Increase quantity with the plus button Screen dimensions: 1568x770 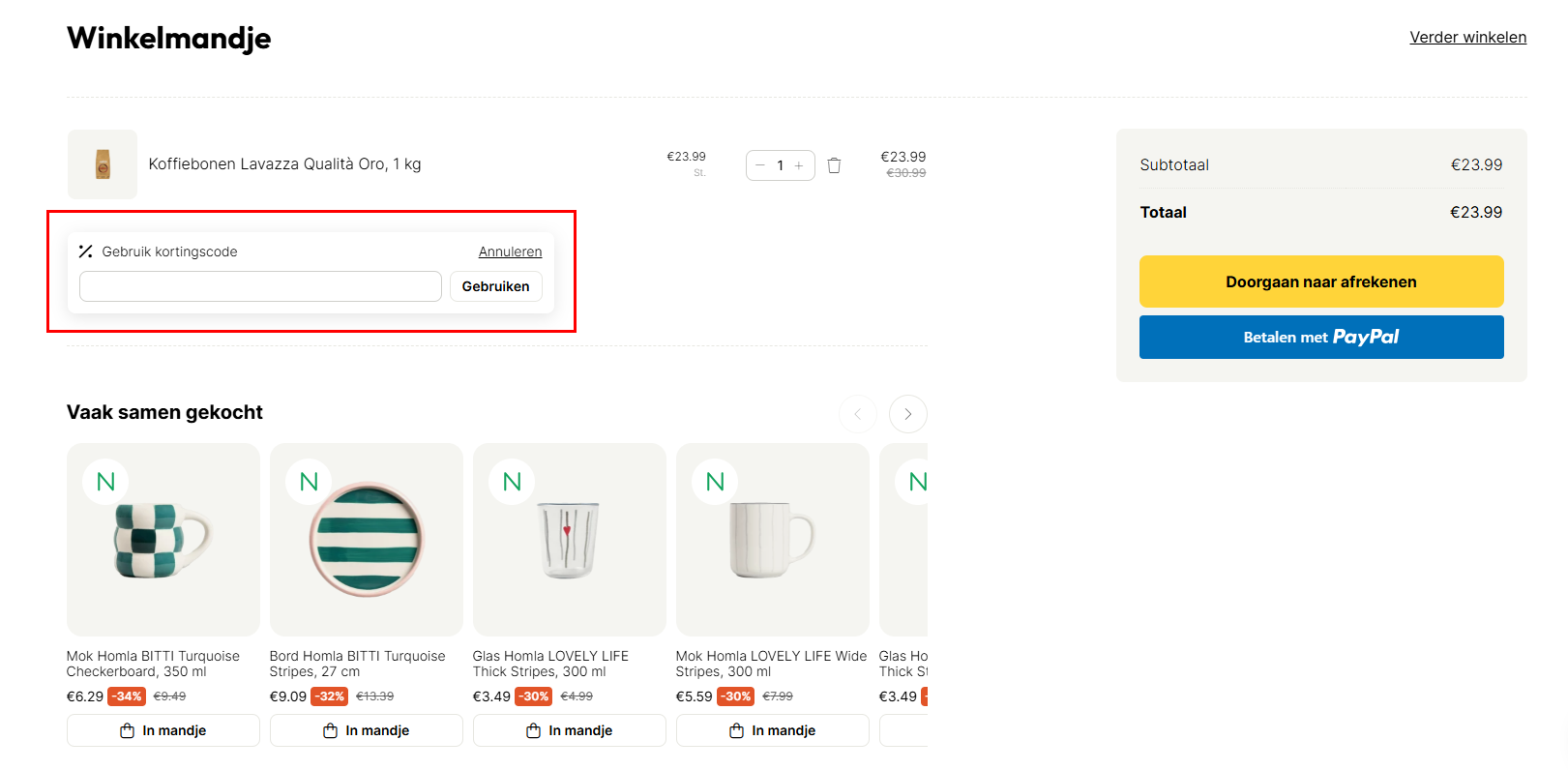point(799,165)
